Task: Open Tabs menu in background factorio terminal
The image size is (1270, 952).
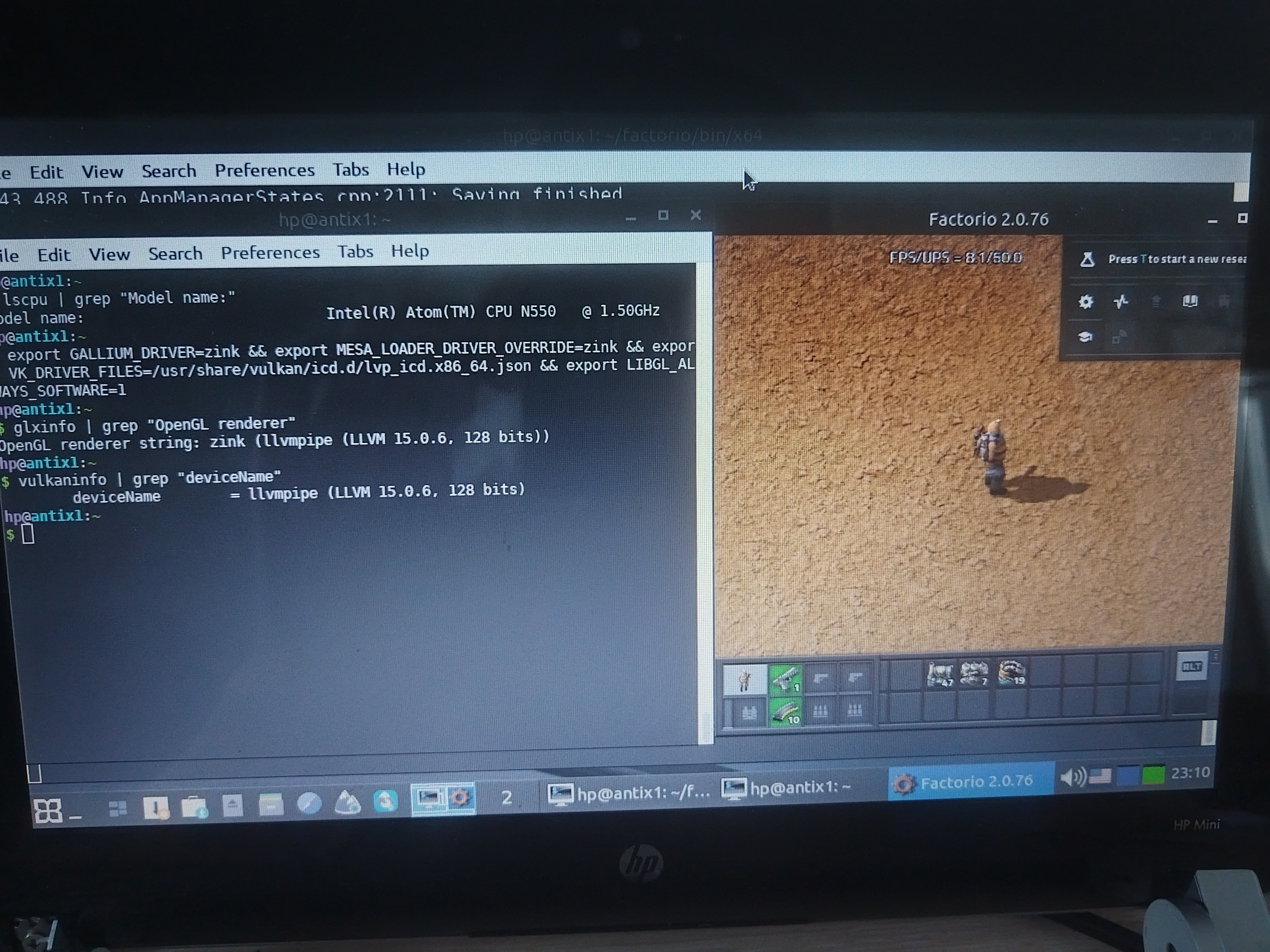Action: pyautogui.click(x=351, y=170)
